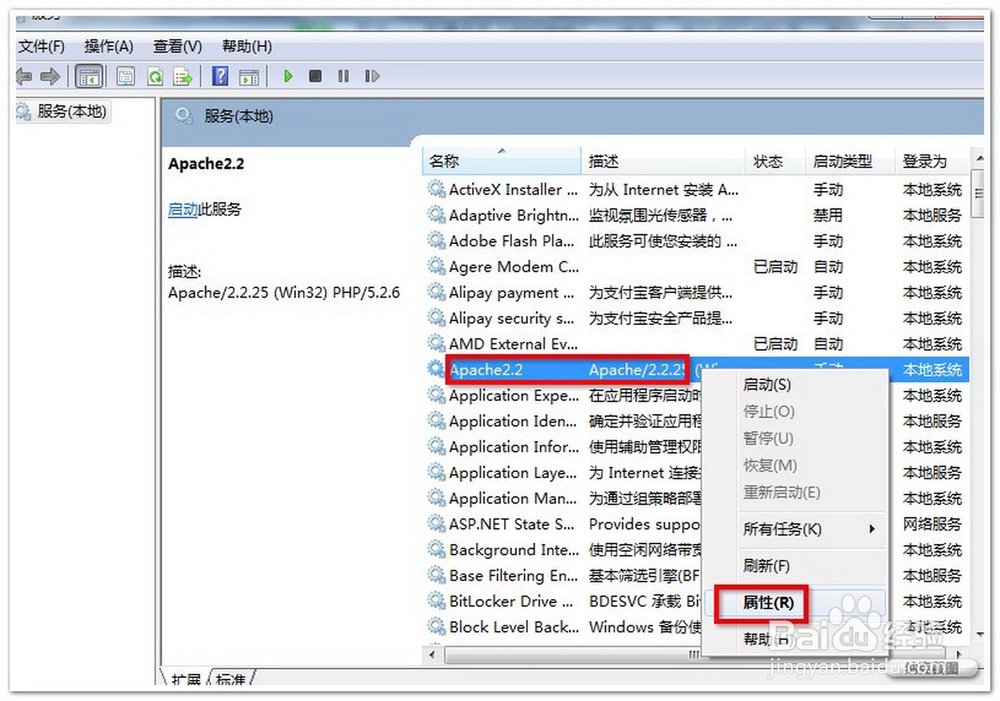Select the gear icon of ActiveX Installer
1000x701 pixels.
tap(436, 189)
